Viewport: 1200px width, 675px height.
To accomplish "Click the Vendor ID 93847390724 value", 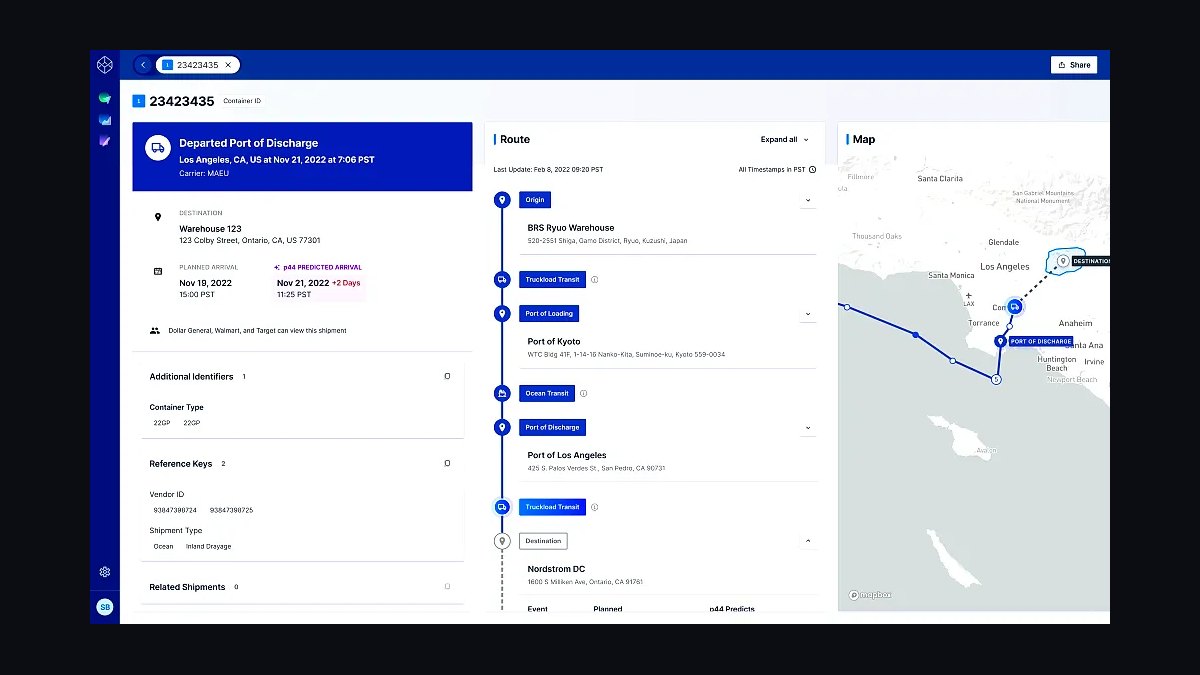I will pyautogui.click(x=175, y=510).
